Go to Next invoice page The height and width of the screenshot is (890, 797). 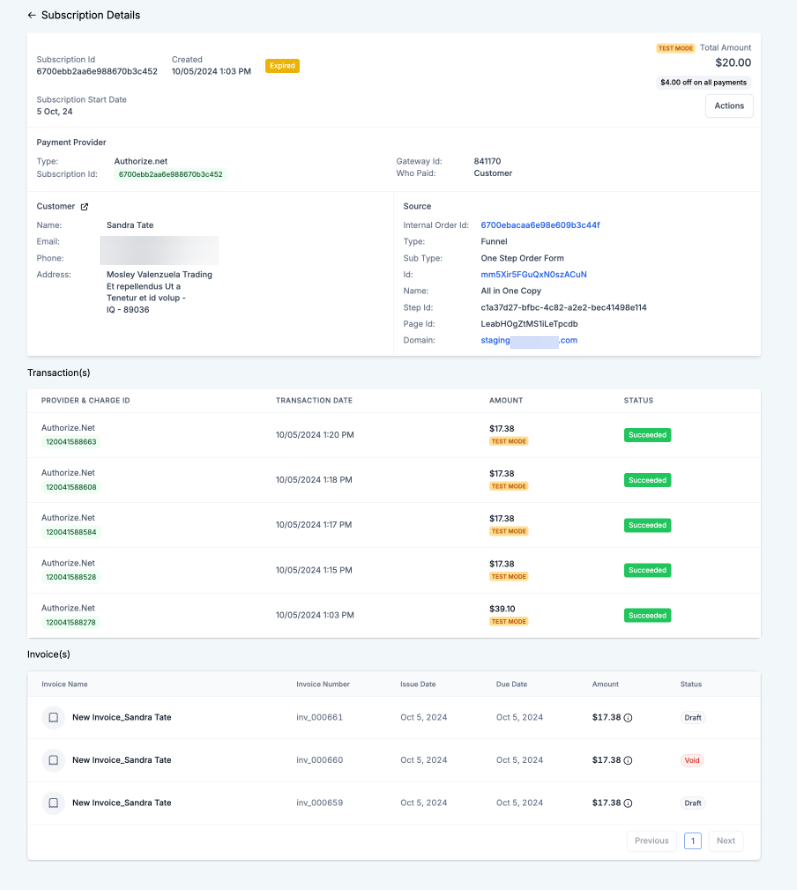(726, 841)
